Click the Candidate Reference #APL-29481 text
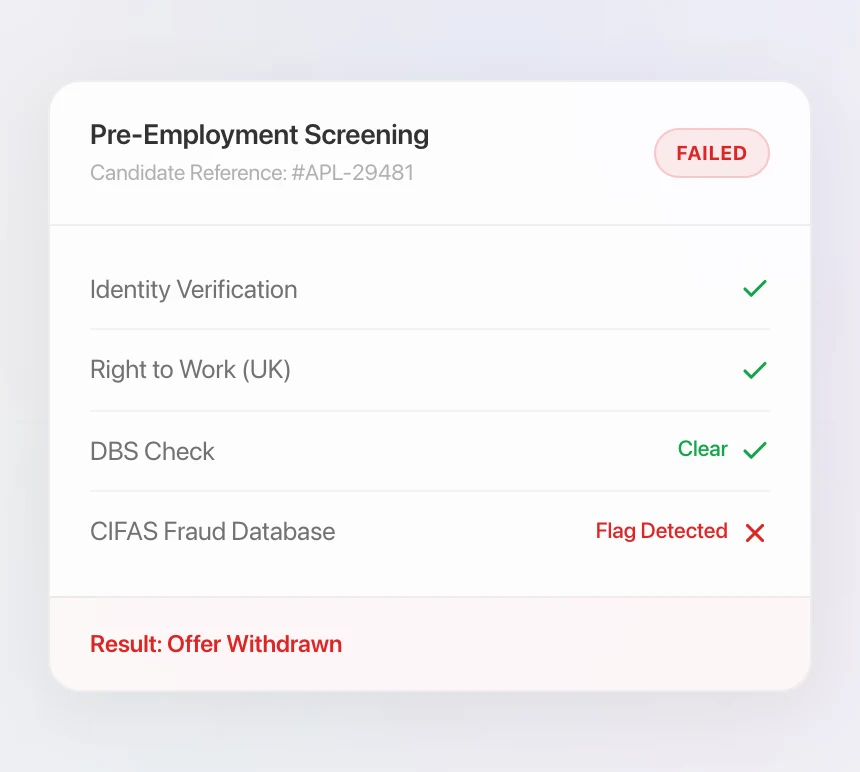Screen dimensions: 860x772 coord(252,173)
